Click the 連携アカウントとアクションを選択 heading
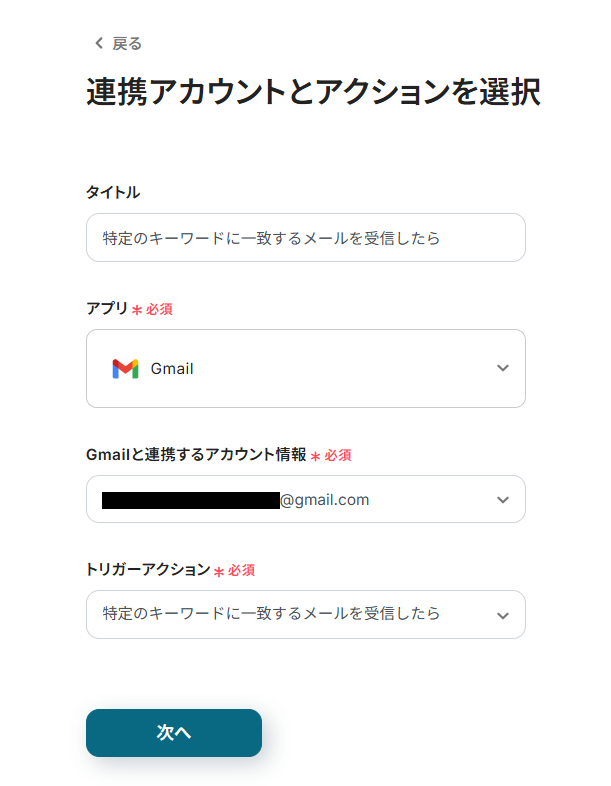 pyautogui.click(x=314, y=92)
